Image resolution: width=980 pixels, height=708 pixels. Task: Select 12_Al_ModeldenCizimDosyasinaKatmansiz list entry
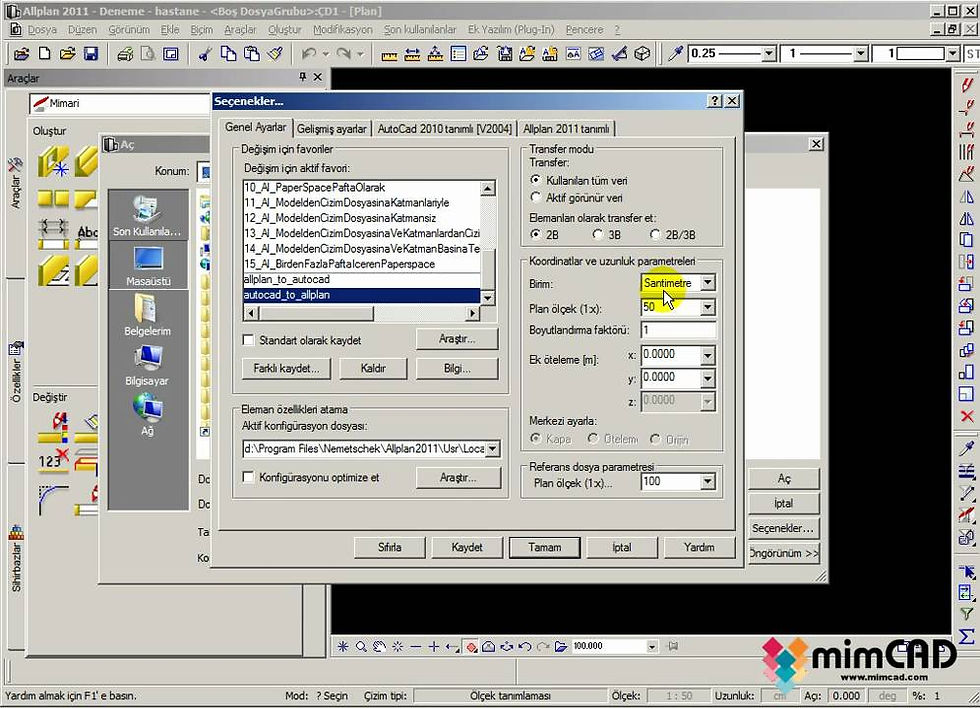[x=361, y=218]
